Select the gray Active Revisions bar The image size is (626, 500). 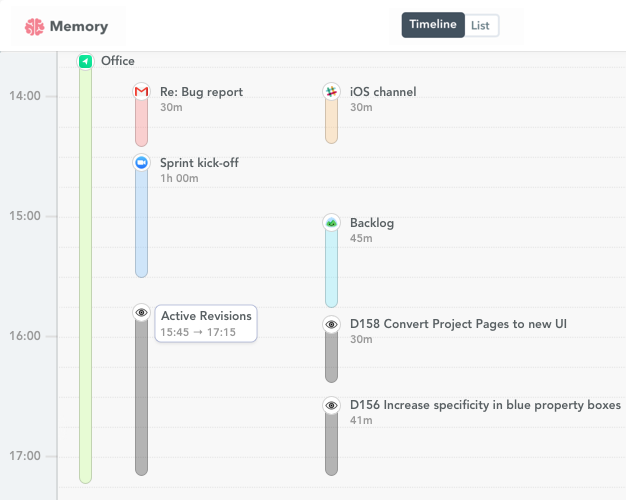tap(141, 397)
